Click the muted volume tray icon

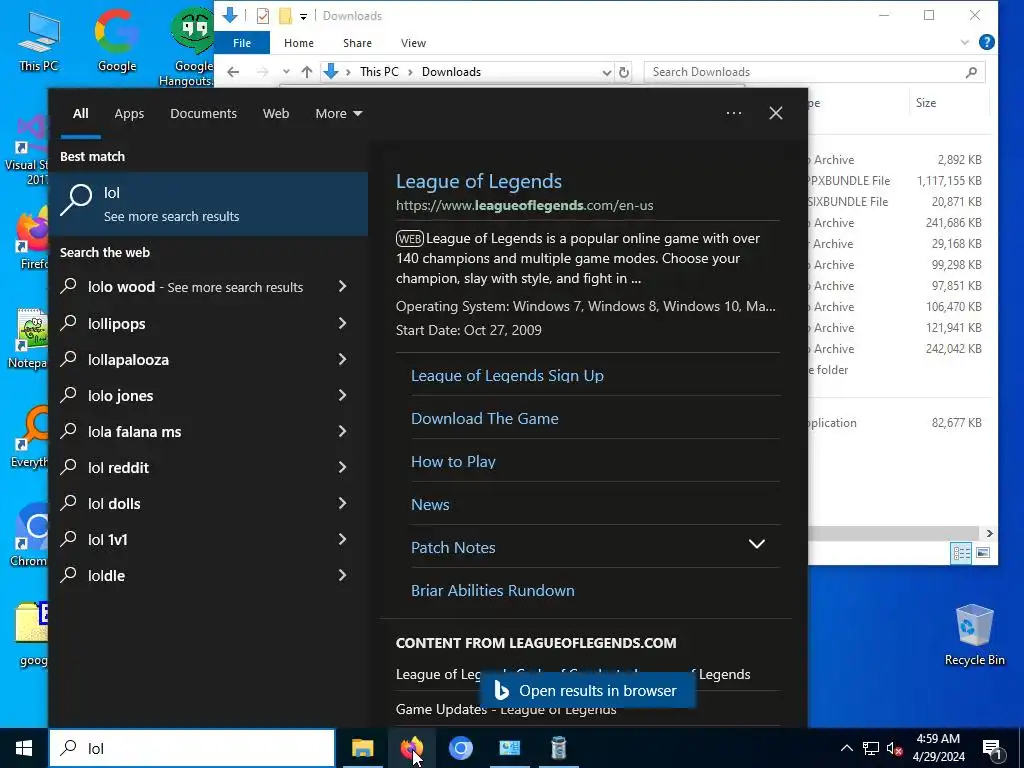(894, 748)
